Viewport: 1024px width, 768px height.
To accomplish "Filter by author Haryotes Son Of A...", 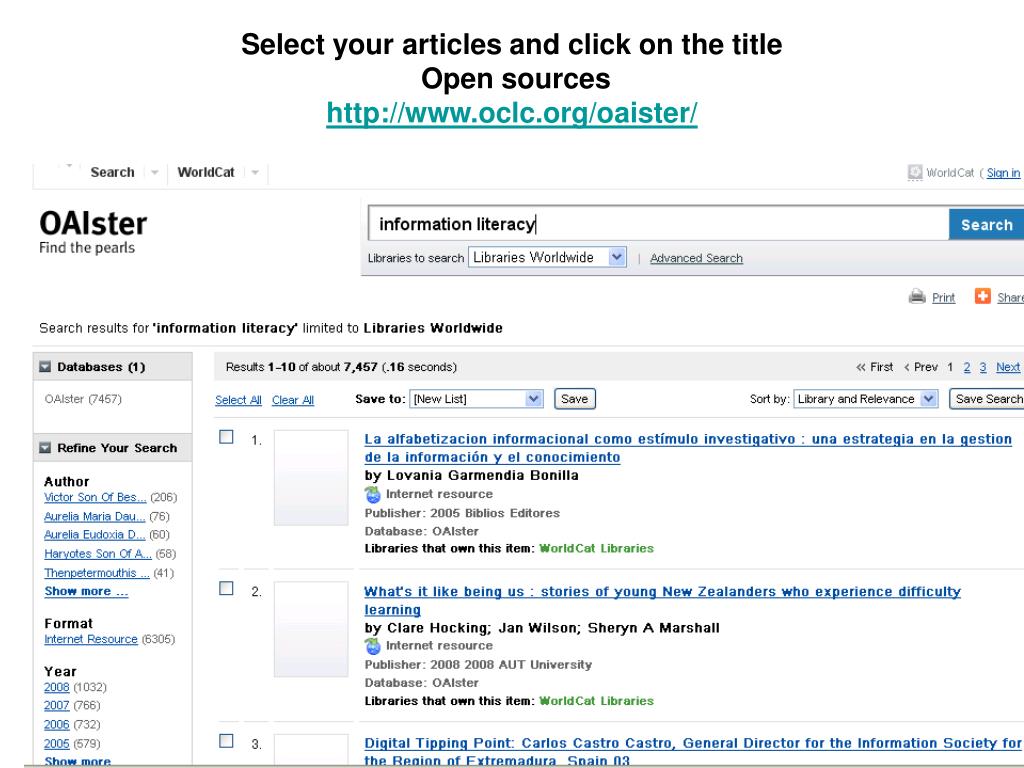I will click(x=98, y=554).
